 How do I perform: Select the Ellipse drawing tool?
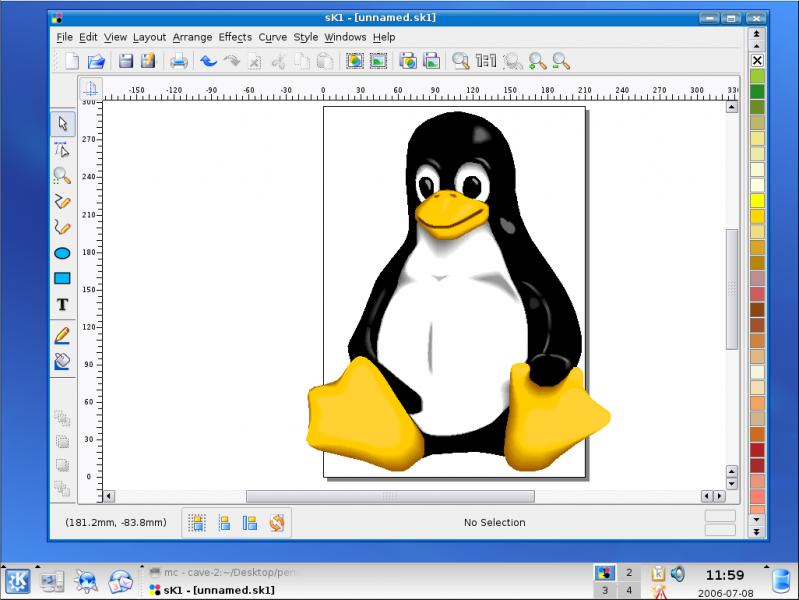point(62,254)
